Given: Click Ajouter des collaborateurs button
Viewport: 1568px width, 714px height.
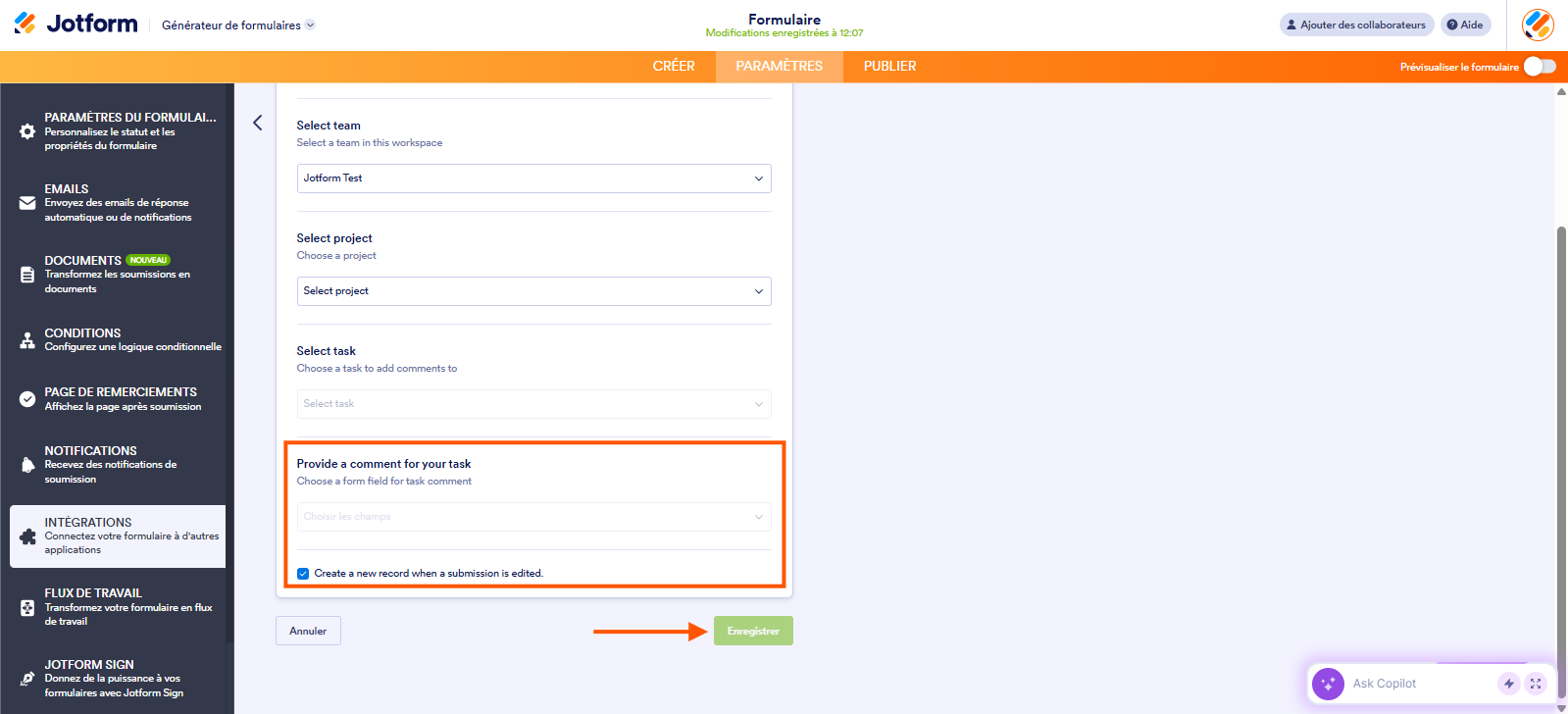Looking at the screenshot, I should (x=1356, y=25).
